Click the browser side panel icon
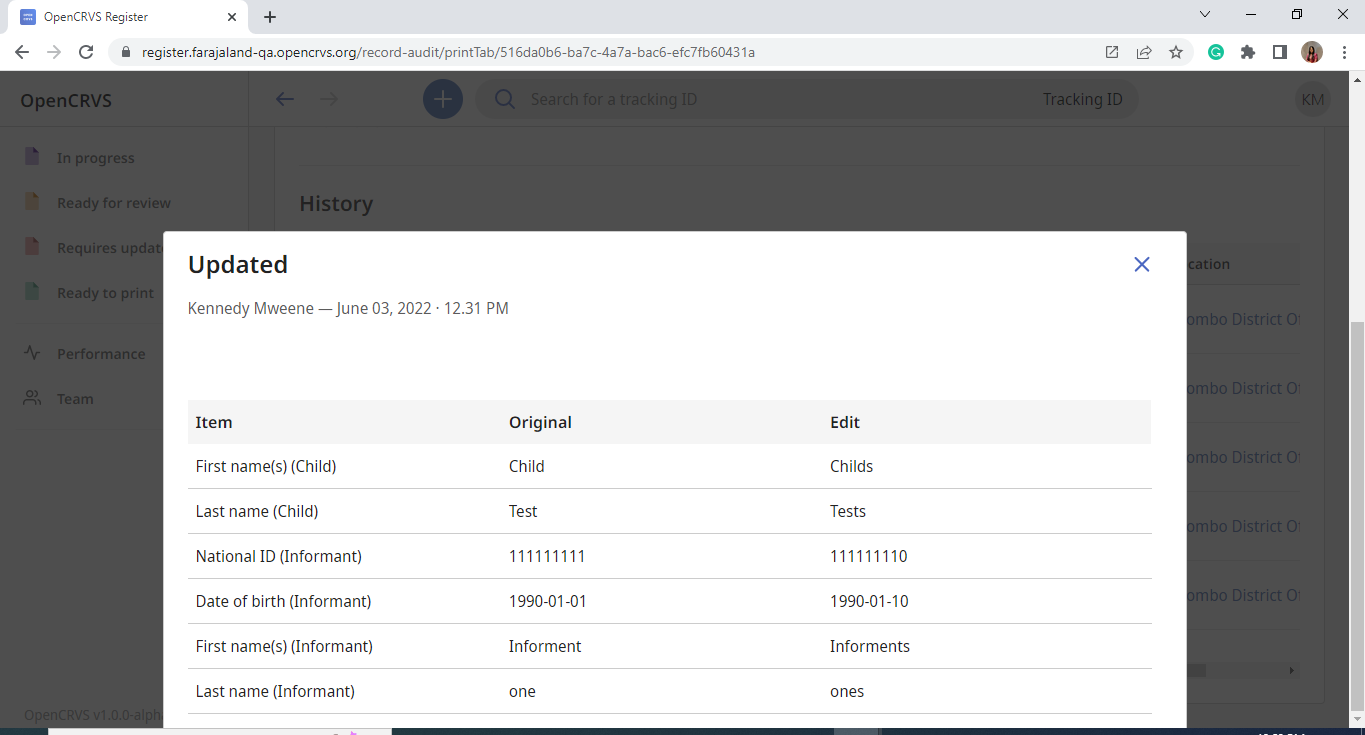This screenshot has width=1365, height=735. click(1279, 51)
